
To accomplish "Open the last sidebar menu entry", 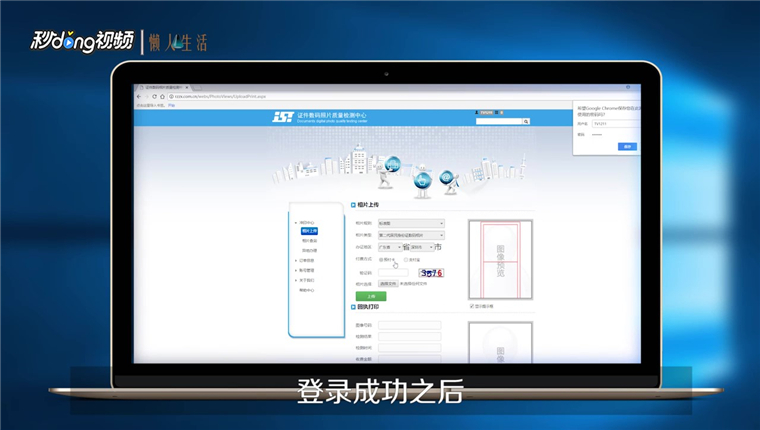I will click(306, 290).
